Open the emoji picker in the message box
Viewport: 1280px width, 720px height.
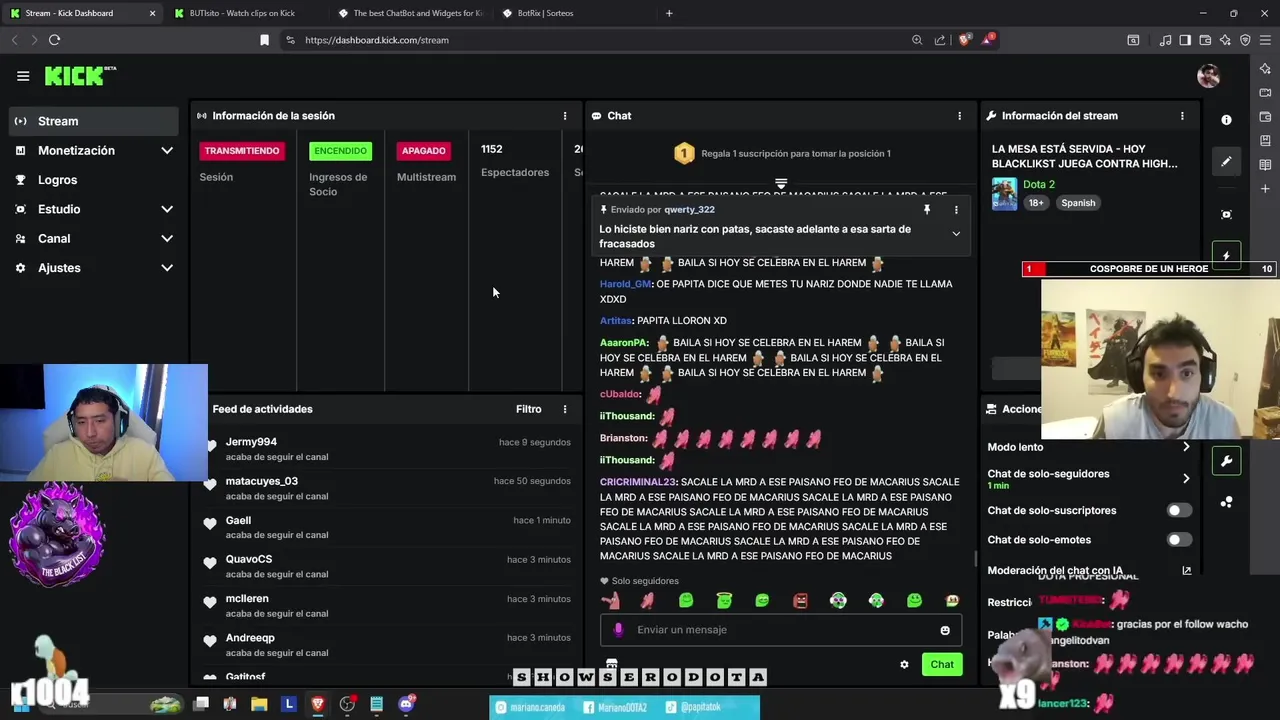coord(945,630)
